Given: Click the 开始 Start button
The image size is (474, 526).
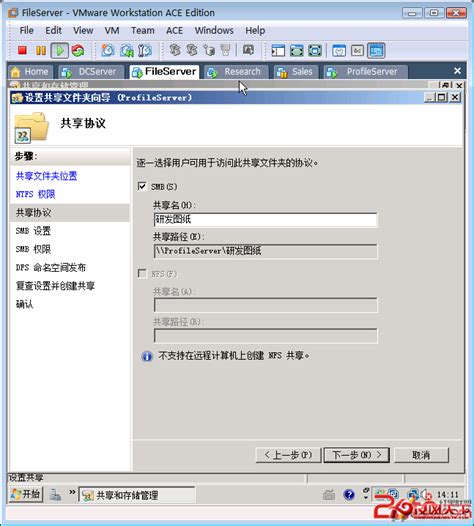Looking at the screenshot, I should 26,494.
